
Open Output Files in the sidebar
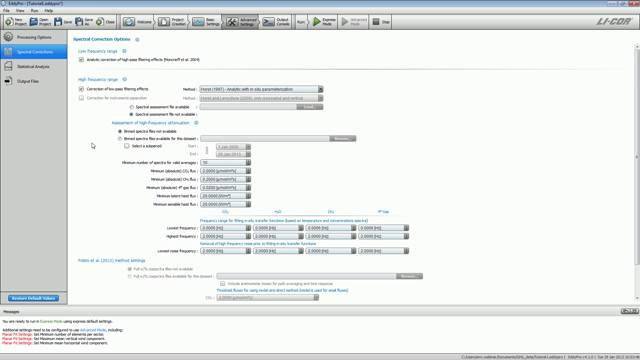[x=34, y=81]
